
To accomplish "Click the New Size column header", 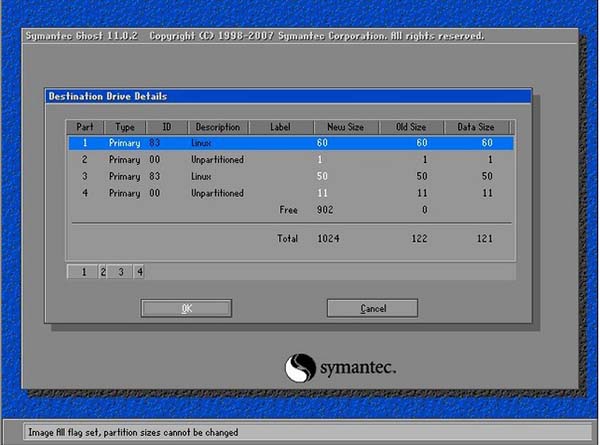I will click(346, 127).
